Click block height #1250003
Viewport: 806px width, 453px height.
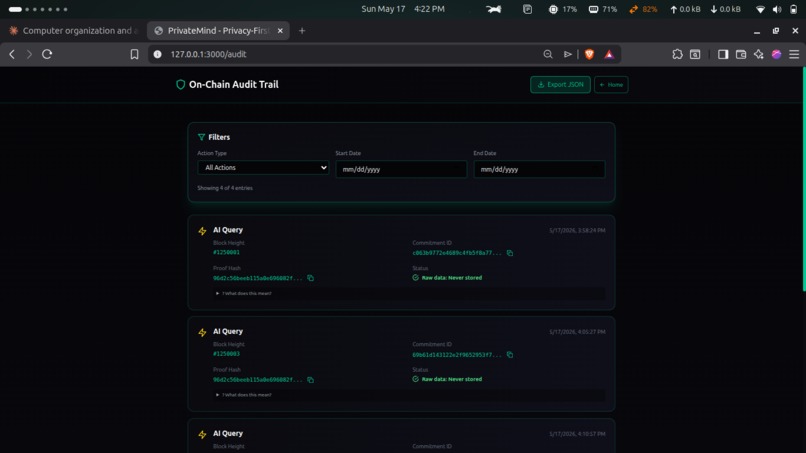click(226, 354)
